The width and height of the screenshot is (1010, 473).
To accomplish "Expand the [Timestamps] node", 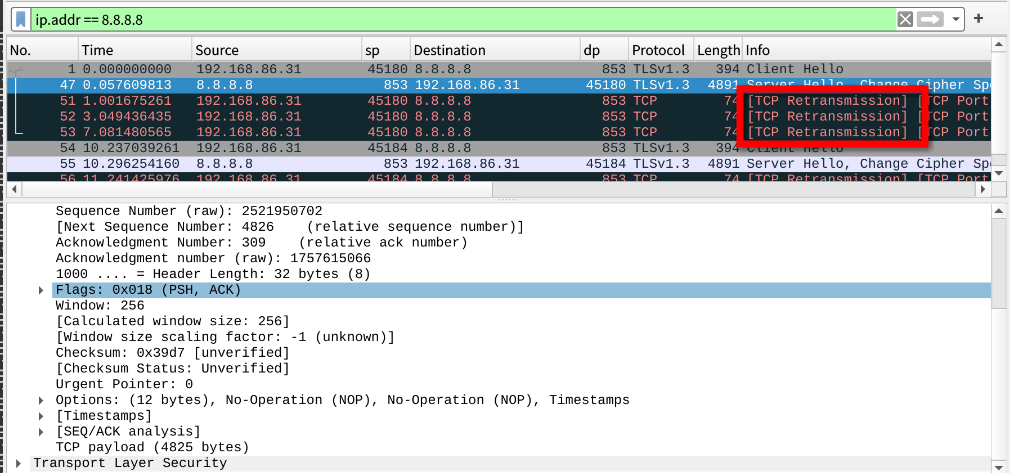I will 42,416.
